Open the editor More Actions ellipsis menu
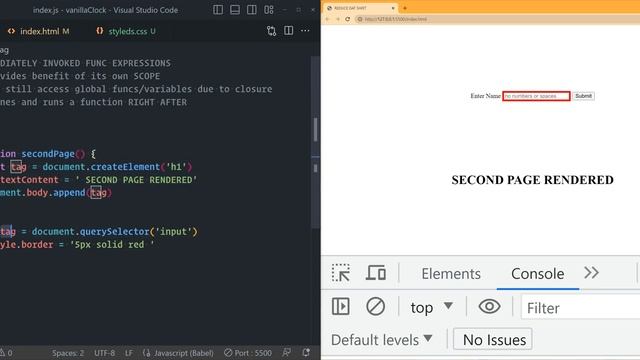Viewport: 640px width, 360px height. tap(305, 31)
